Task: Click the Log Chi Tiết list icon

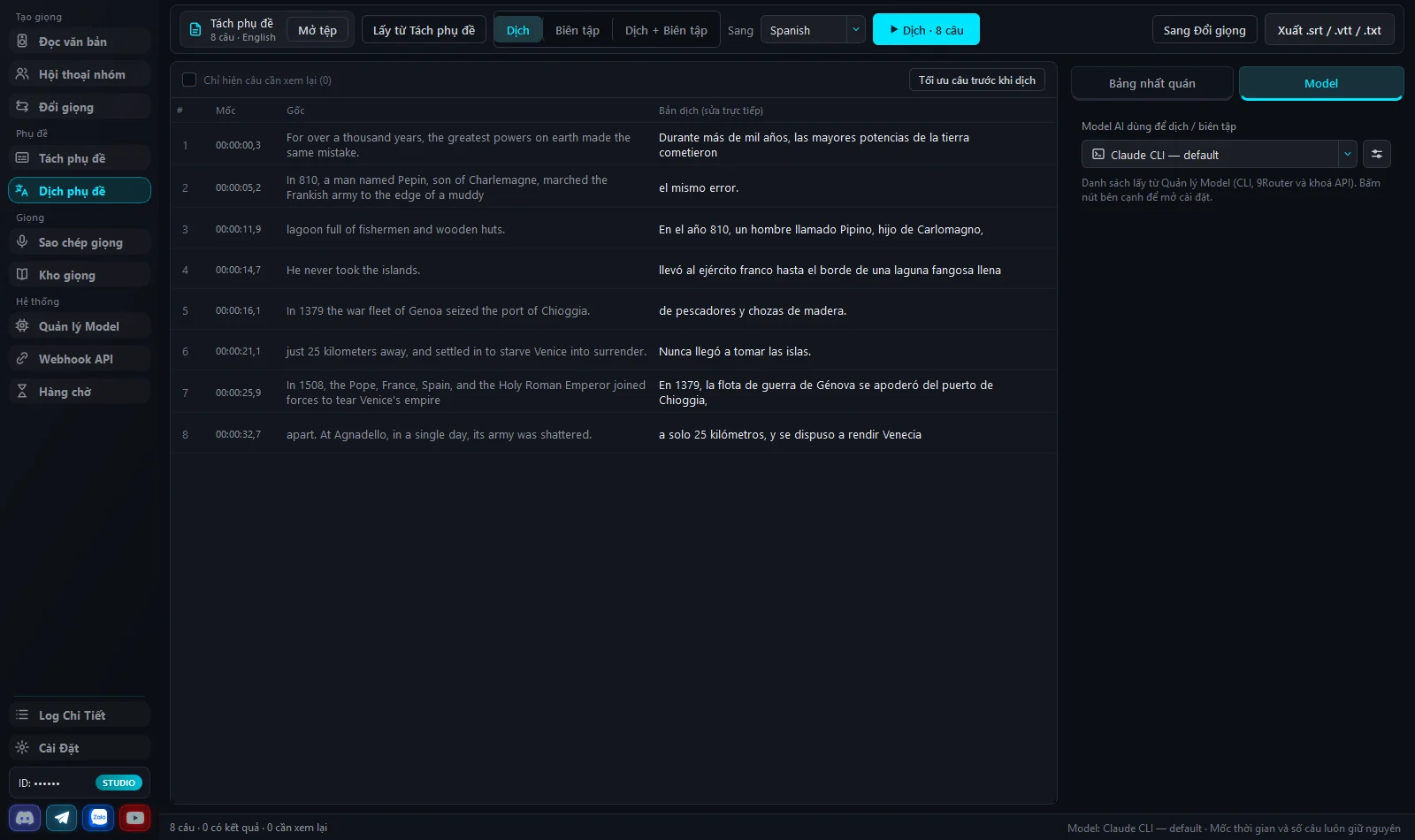Action: [22, 714]
